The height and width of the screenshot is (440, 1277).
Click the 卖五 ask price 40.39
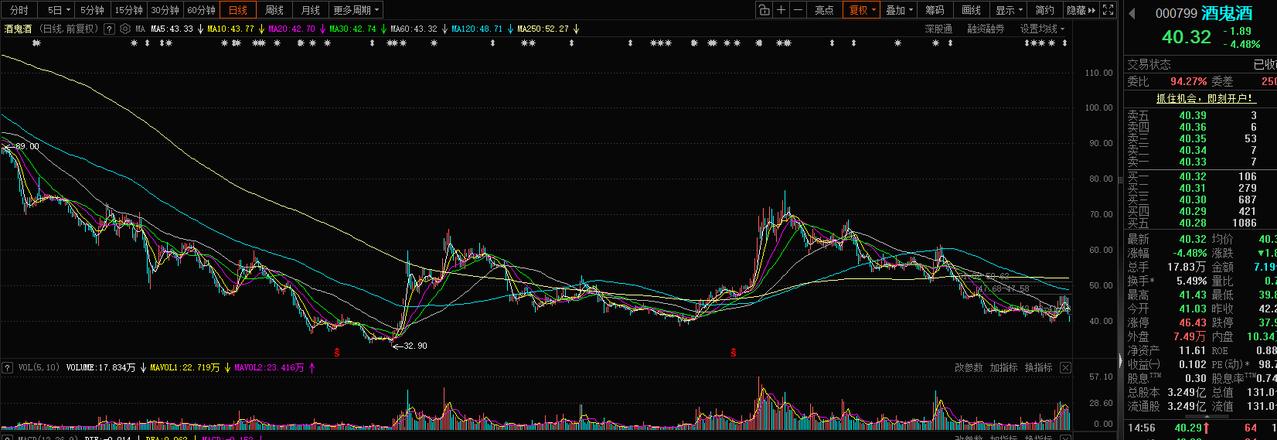point(1193,116)
